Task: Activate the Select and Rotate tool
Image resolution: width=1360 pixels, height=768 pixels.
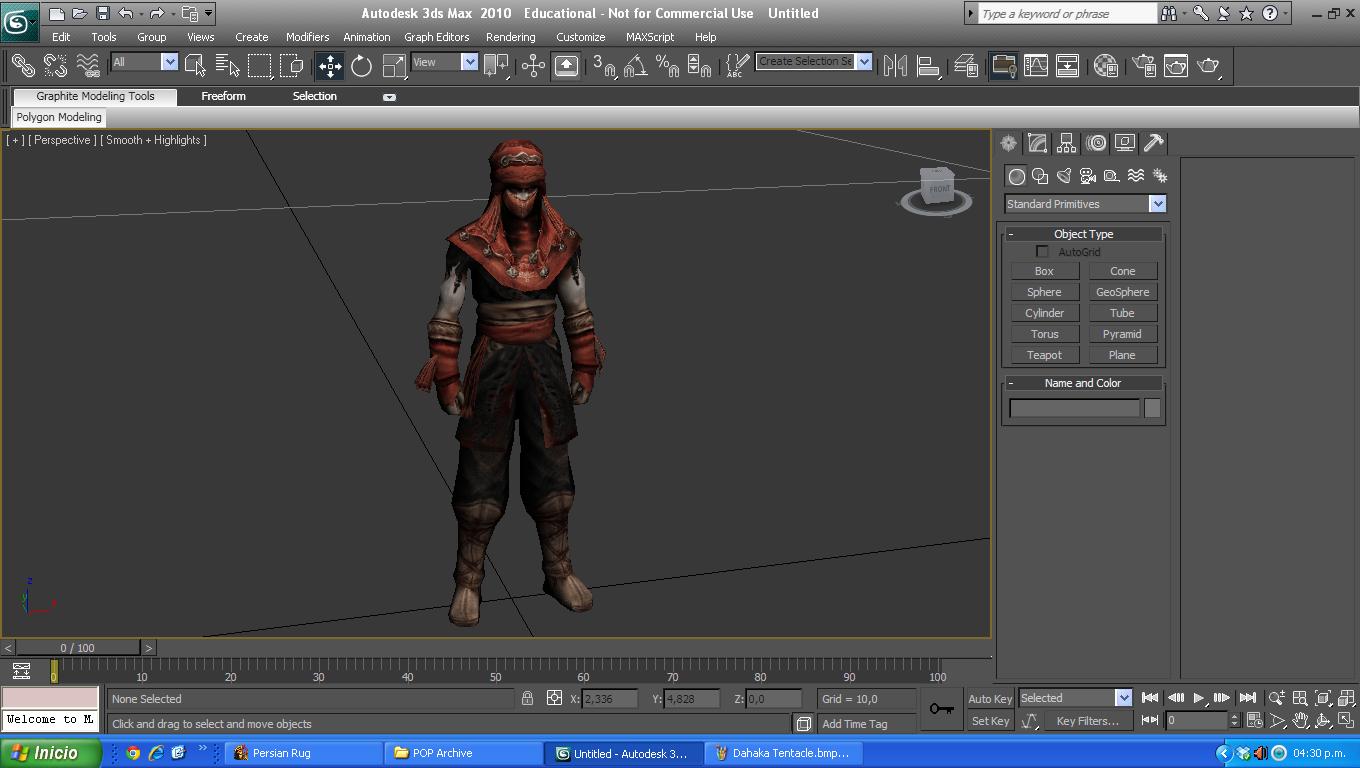Action: [x=362, y=66]
